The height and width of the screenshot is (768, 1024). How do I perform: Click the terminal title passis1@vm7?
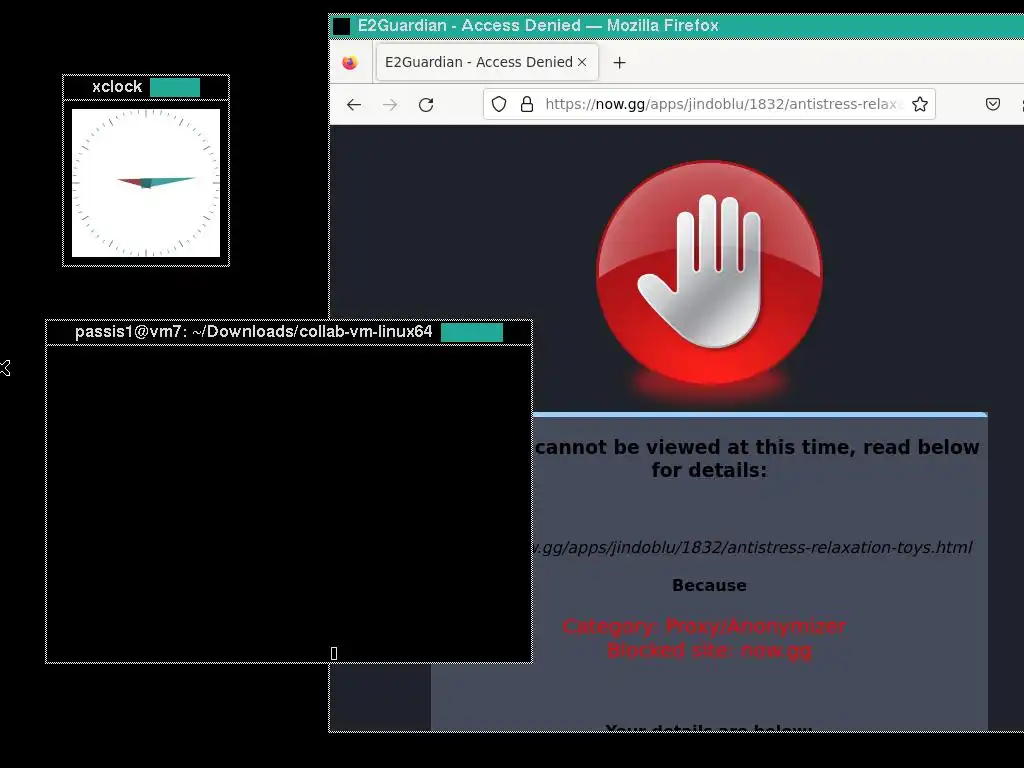[x=253, y=332]
